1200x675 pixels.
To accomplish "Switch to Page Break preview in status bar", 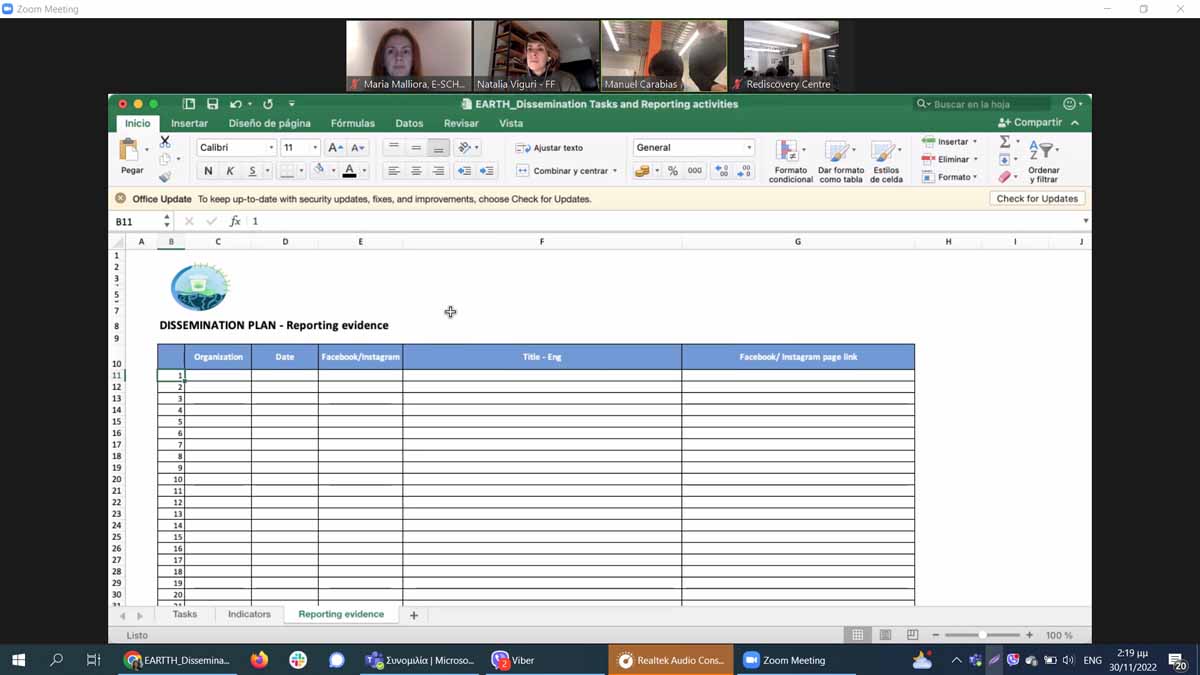I will (x=912, y=635).
